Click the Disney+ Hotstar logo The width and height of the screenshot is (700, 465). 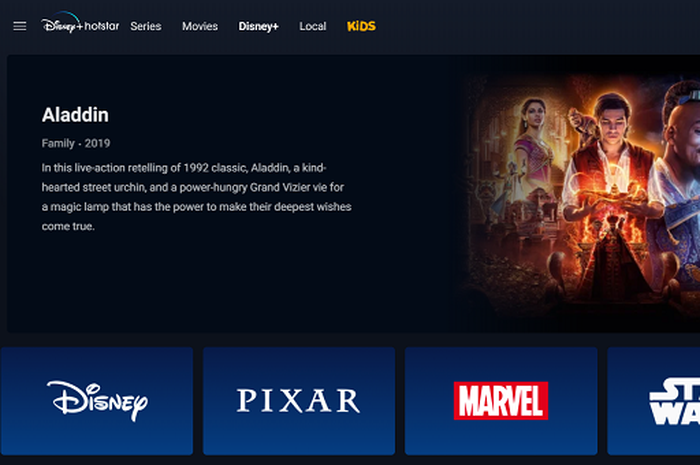click(80, 23)
